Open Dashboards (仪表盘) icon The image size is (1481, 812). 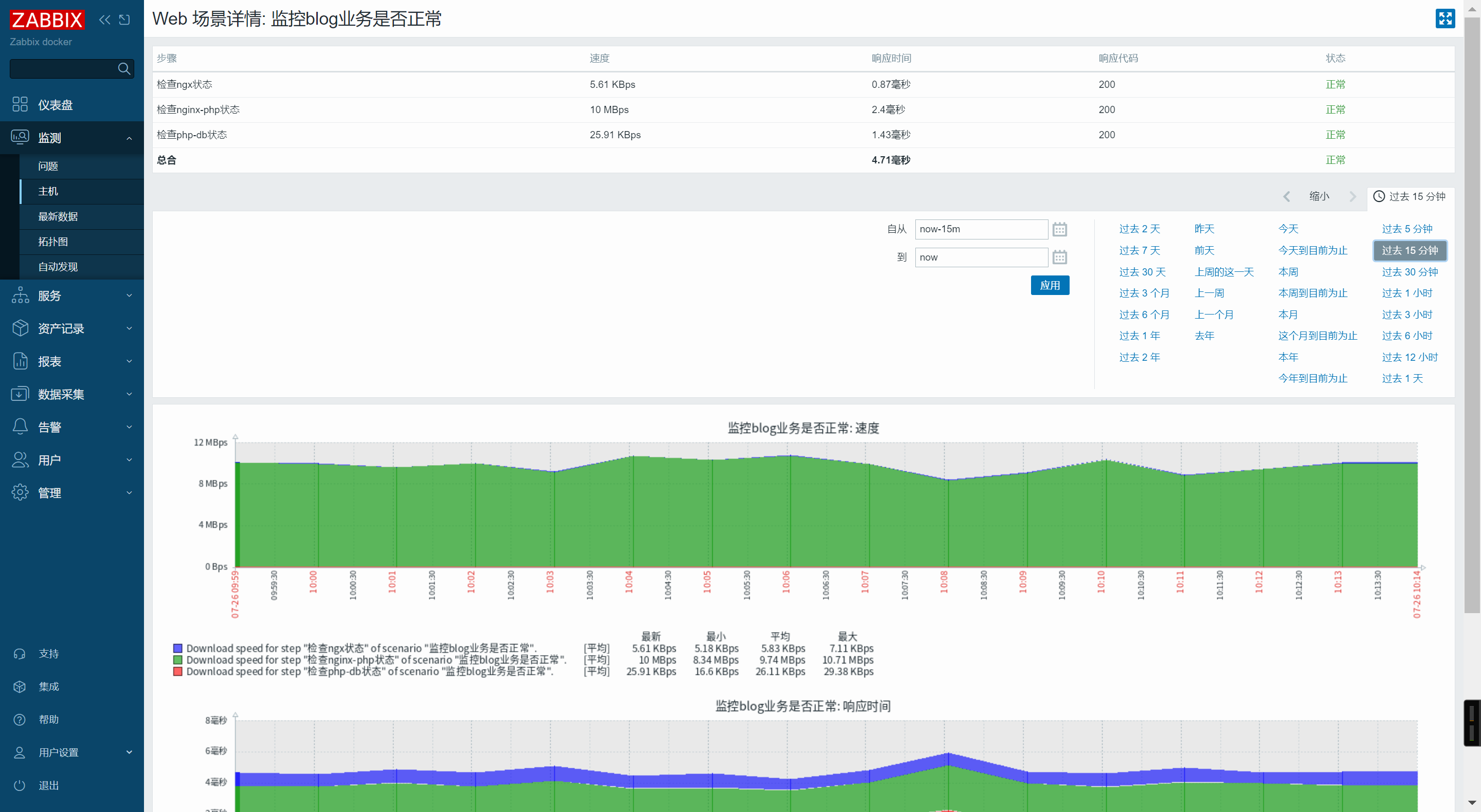(x=20, y=104)
